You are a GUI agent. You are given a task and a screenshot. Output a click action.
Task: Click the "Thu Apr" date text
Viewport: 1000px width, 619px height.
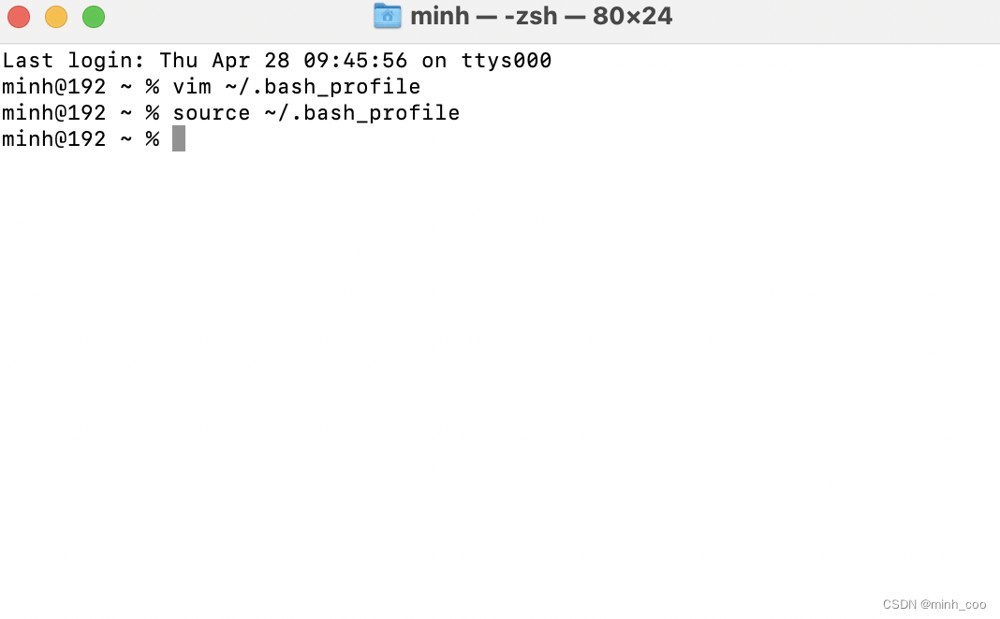click(204, 61)
